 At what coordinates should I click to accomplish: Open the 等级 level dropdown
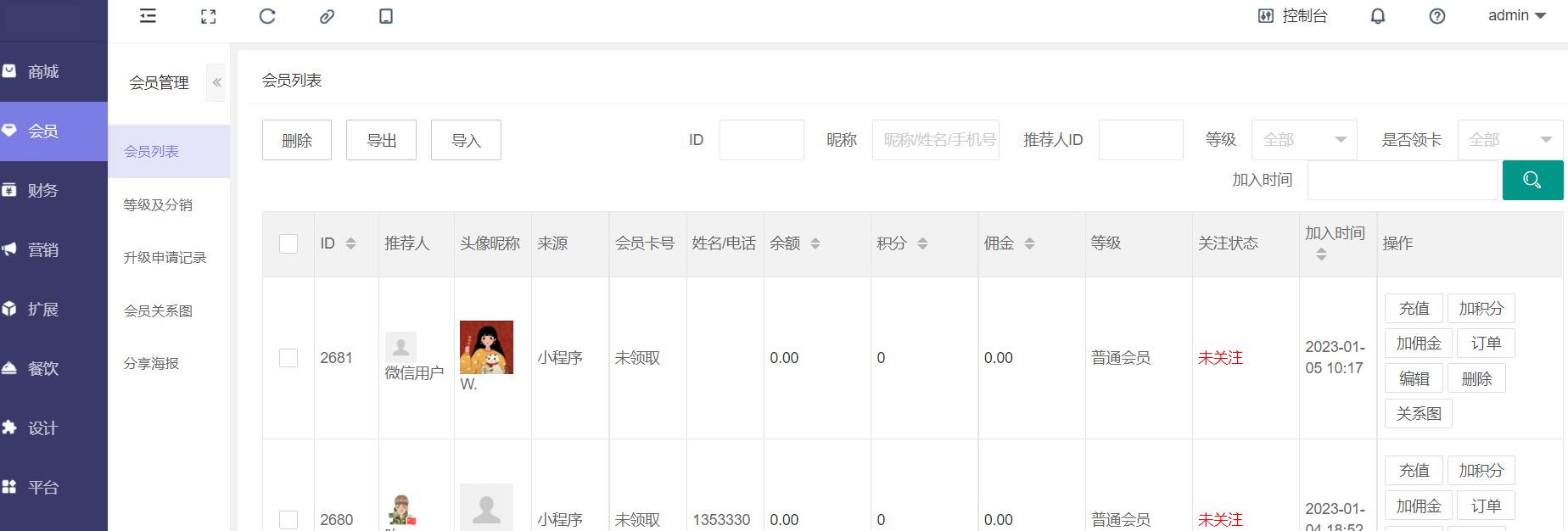pyautogui.click(x=1304, y=140)
